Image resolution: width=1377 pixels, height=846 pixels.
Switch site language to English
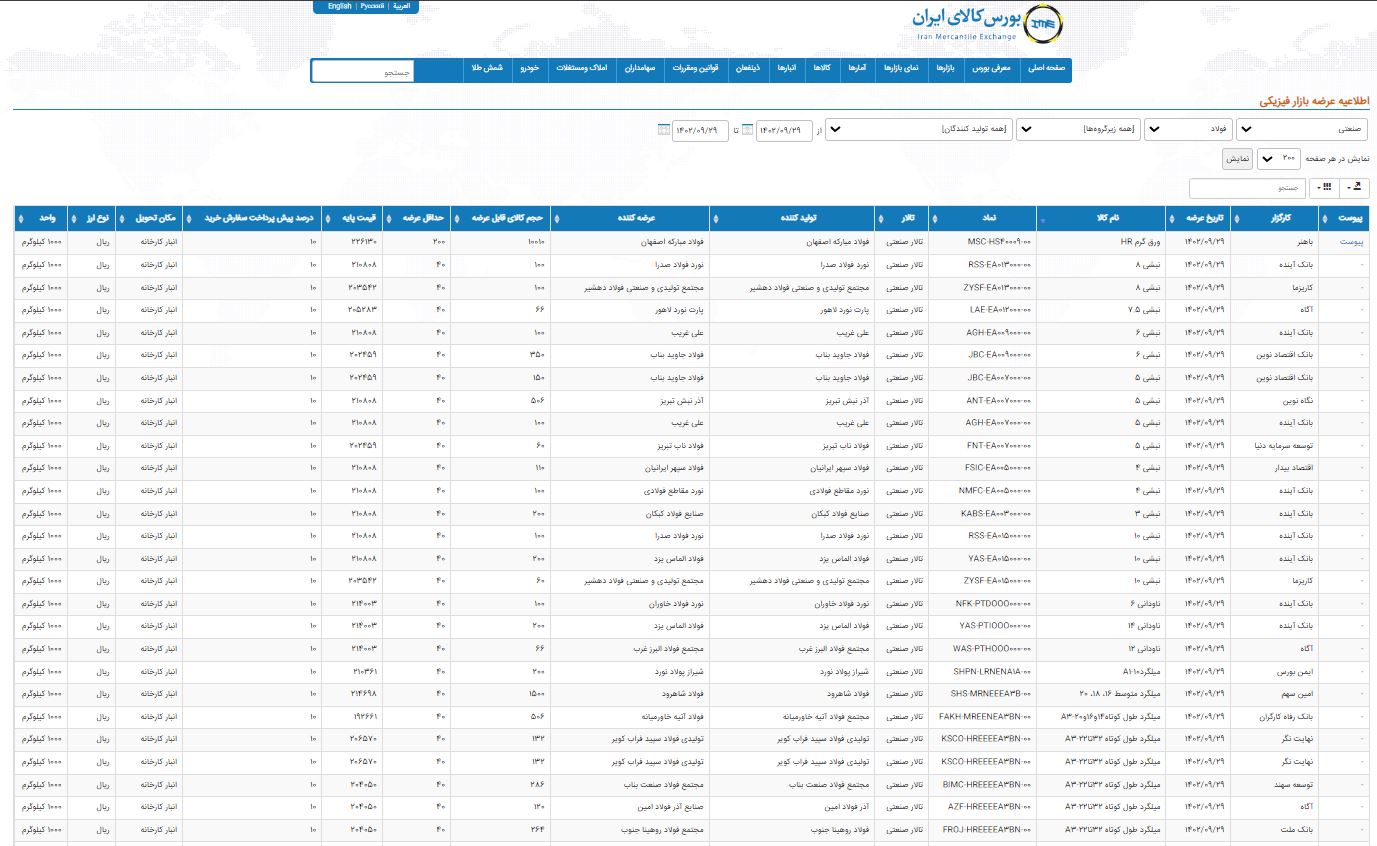339,6
